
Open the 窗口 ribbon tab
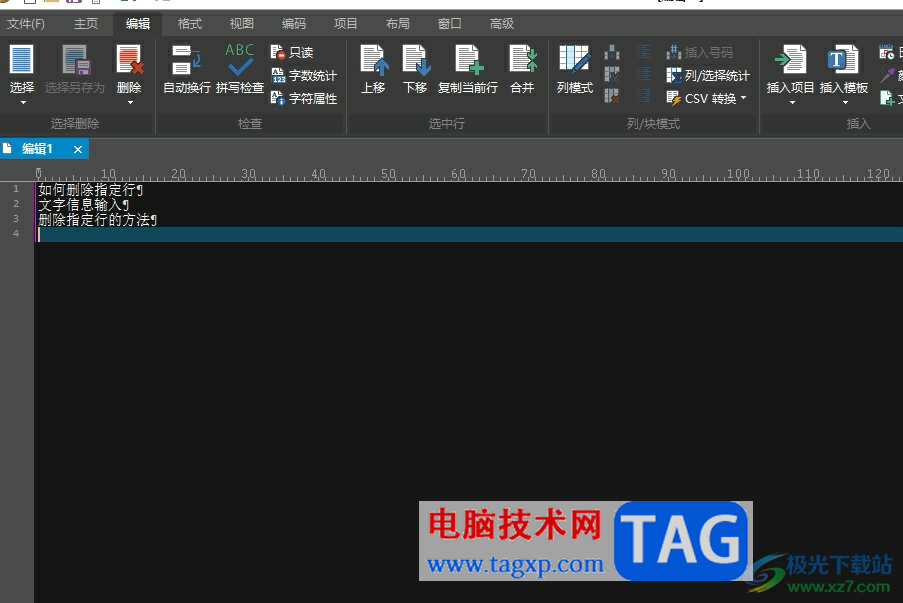(x=449, y=24)
